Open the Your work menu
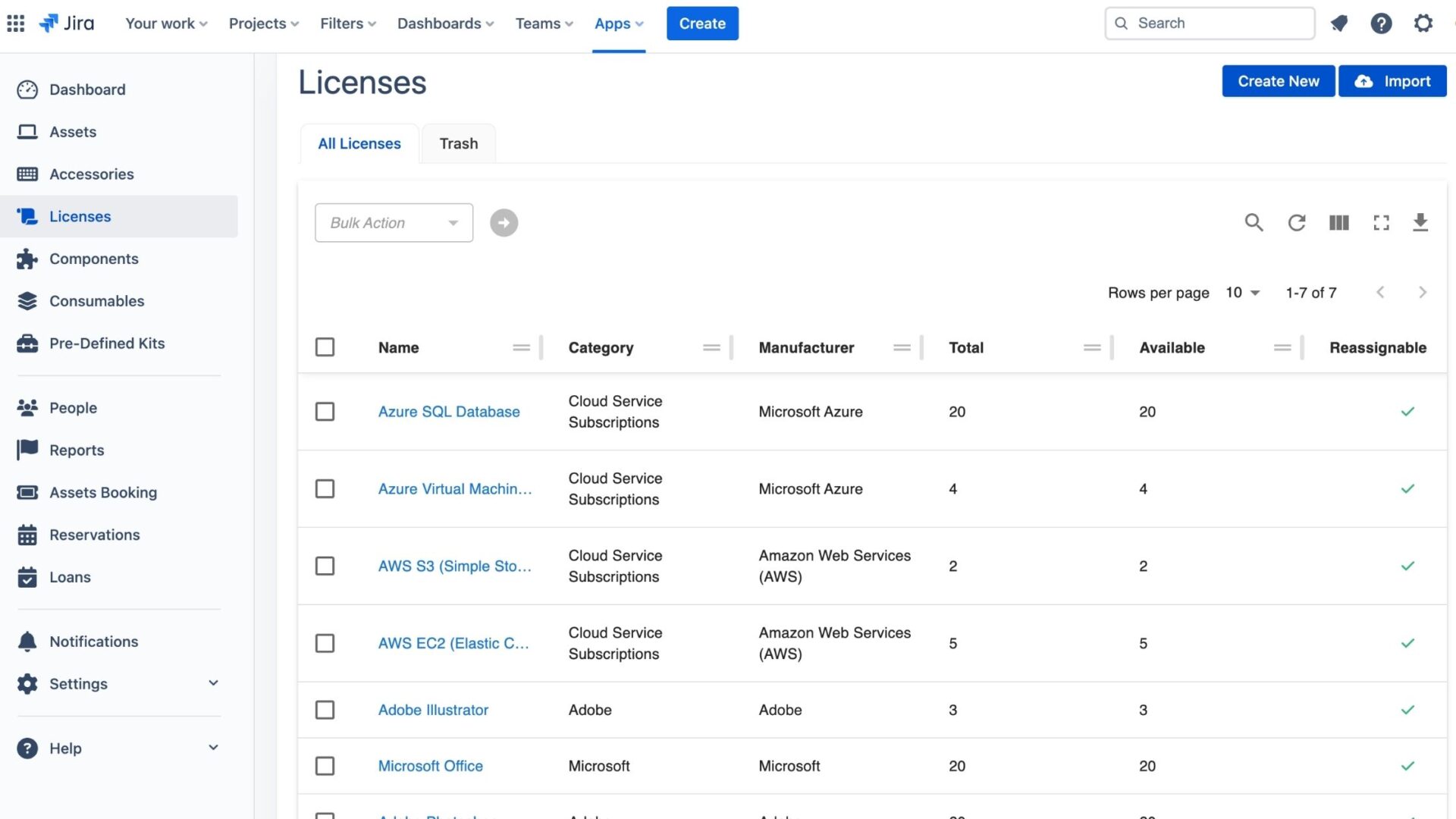This screenshot has height=819, width=1456. pyautogui.click(x=166, y=24)
